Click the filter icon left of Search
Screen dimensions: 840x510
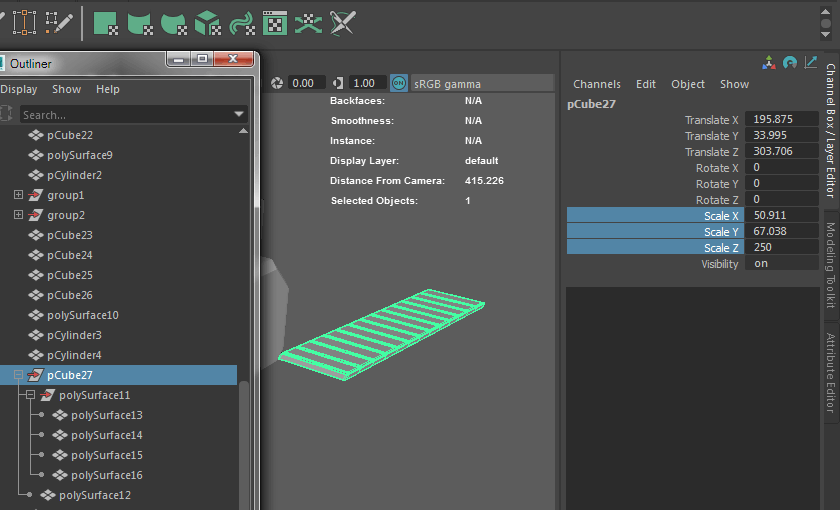point(6,114)
